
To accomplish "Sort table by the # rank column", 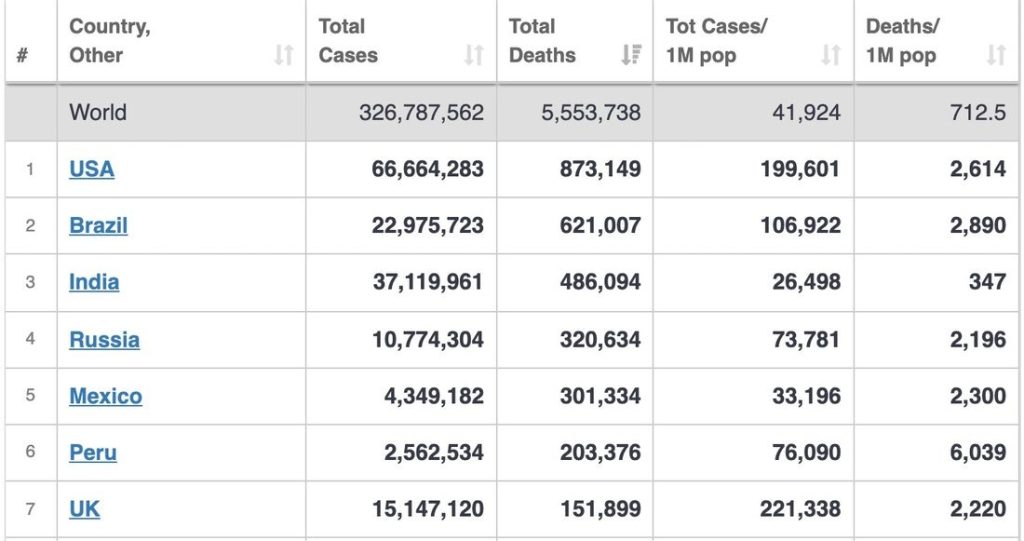I will (x=22, y=56).
